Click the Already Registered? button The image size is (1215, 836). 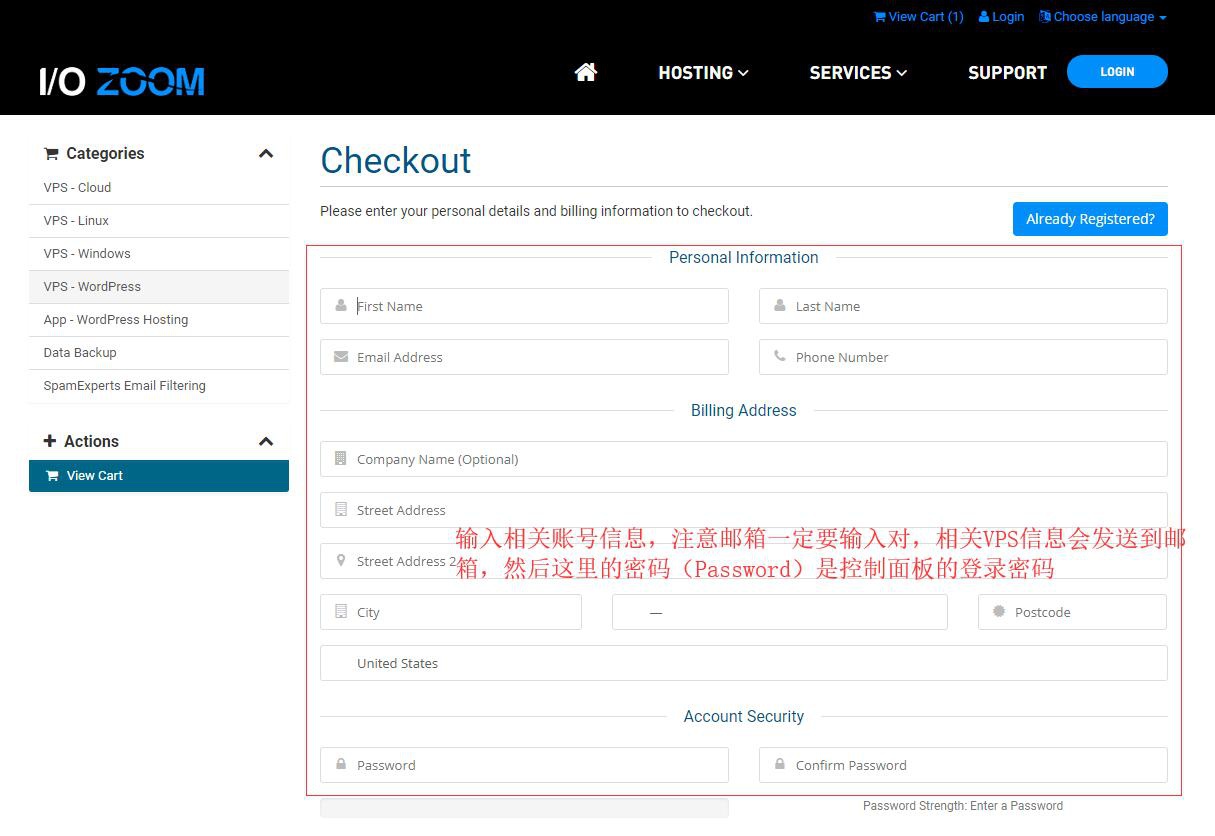tap(1089, 218)
